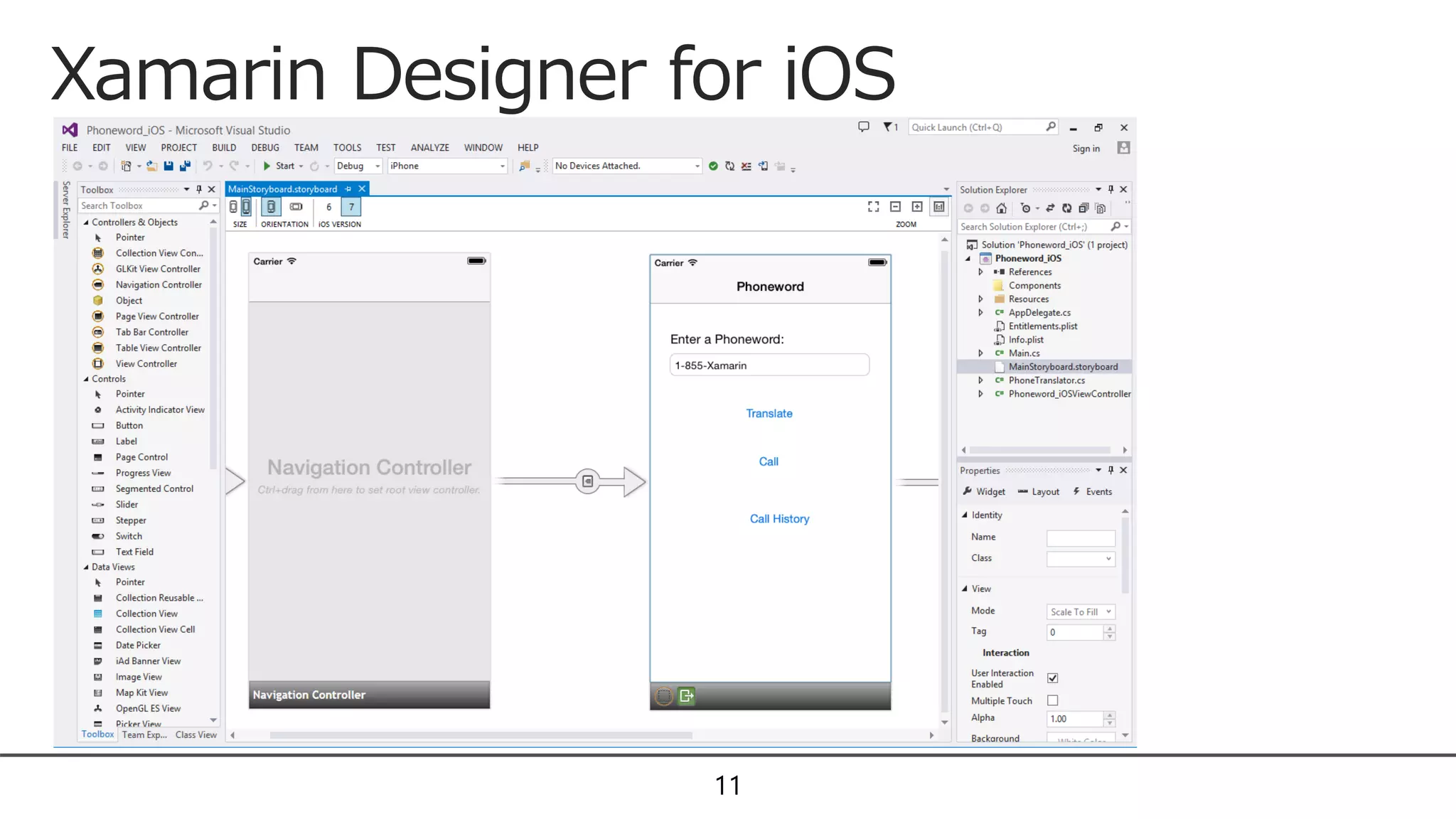This screenshot has height=819, width=1456.
Task: Open the FILE menu
Action: point(70,148)
